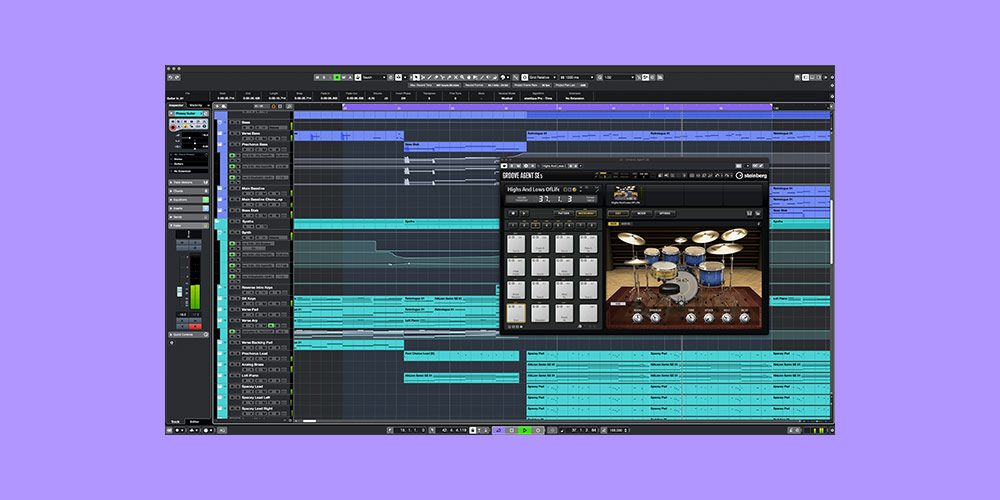
Task: Select the Lofi Piano track
Action: (250, 376)
